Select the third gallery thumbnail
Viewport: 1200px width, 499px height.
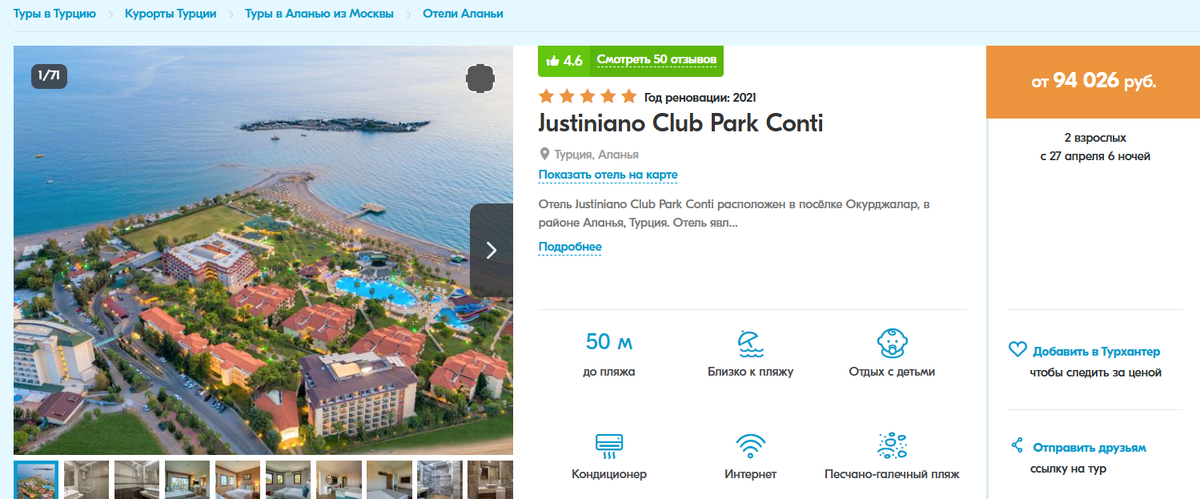(136, 479)
